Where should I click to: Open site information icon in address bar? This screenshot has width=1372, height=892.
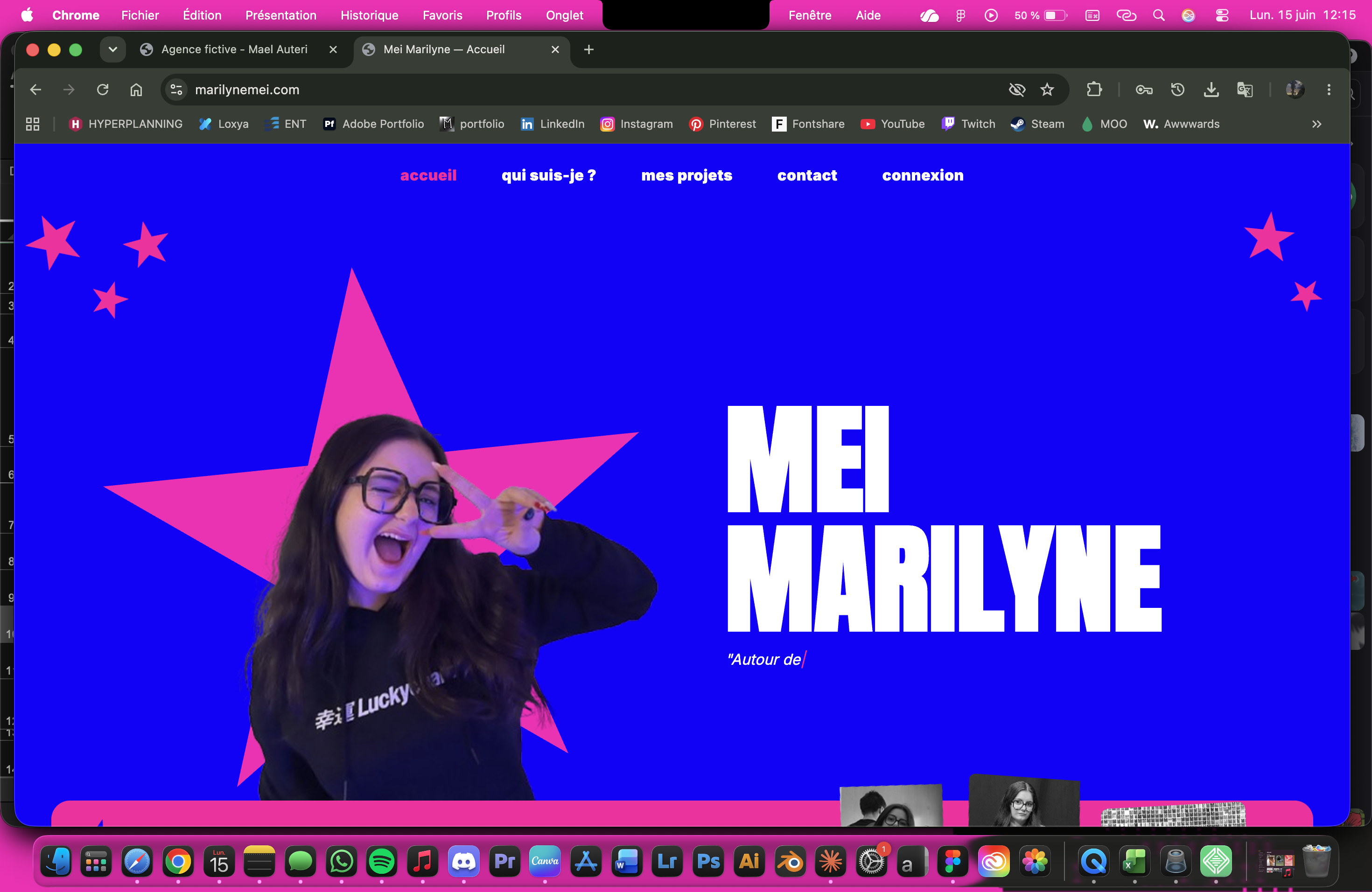(x=176, y=89)
